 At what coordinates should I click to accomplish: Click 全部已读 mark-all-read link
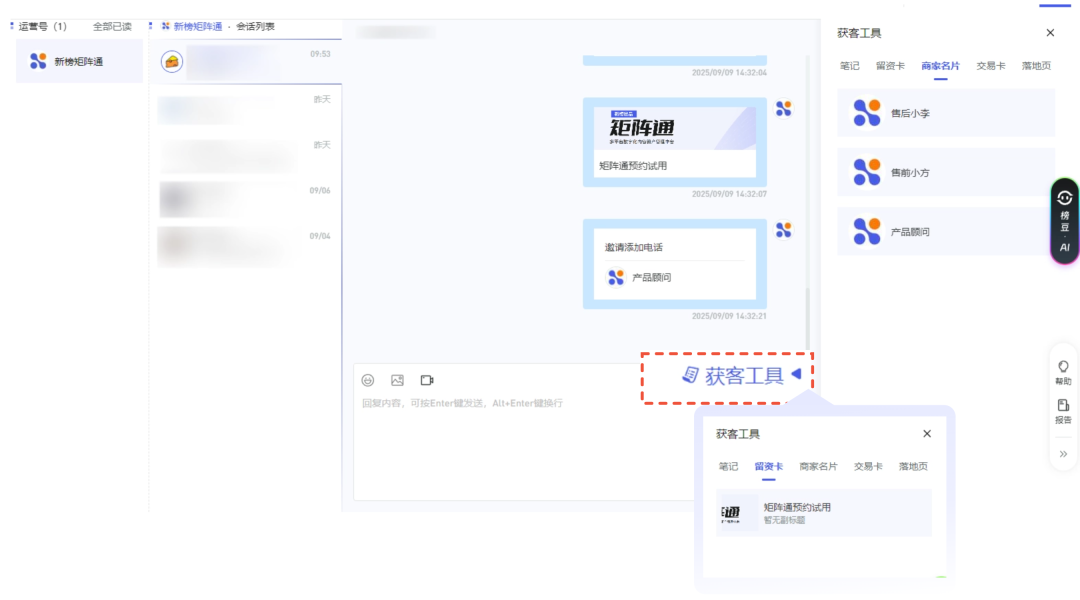(112, 26)
